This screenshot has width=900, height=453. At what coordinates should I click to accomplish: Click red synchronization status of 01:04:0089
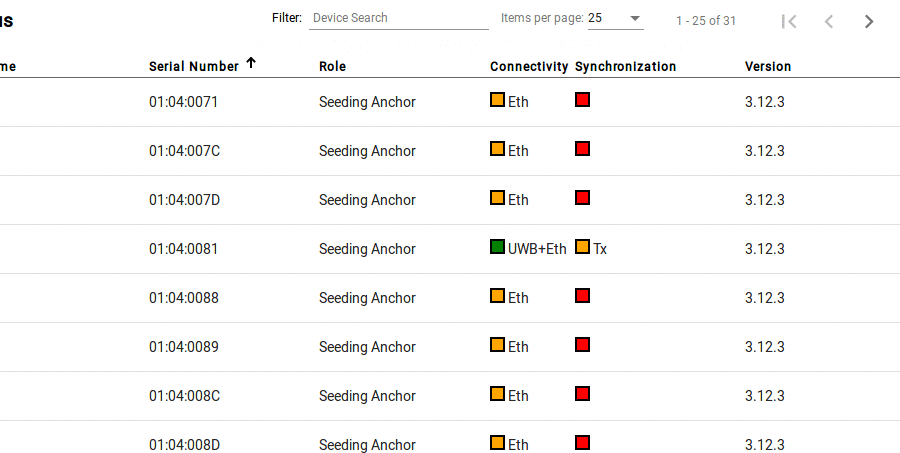(583, 344)
